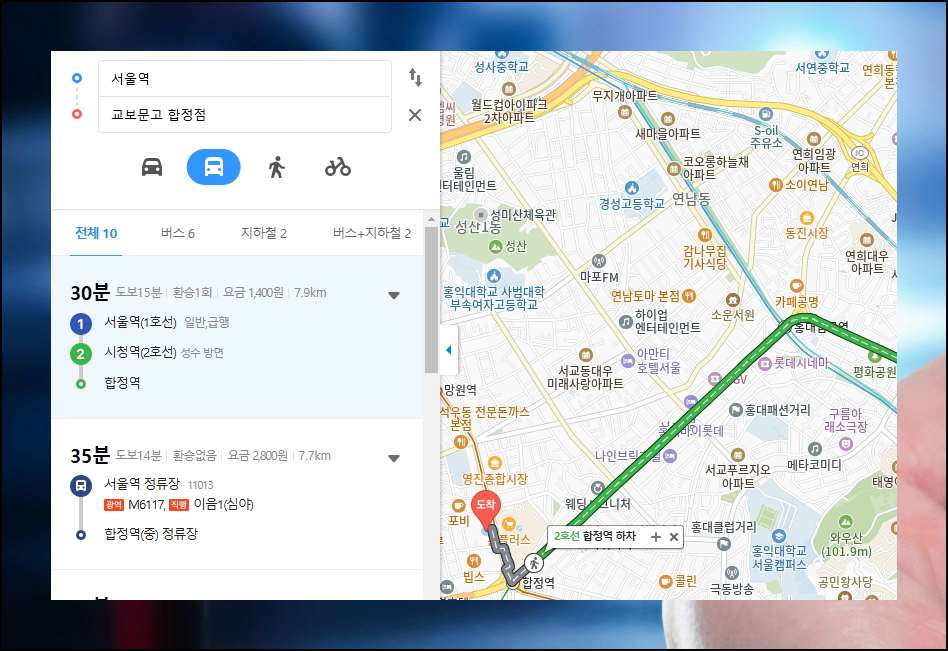
Task: Click line 2 badge for 시청역(2호선)
Action: click(81, 354)
